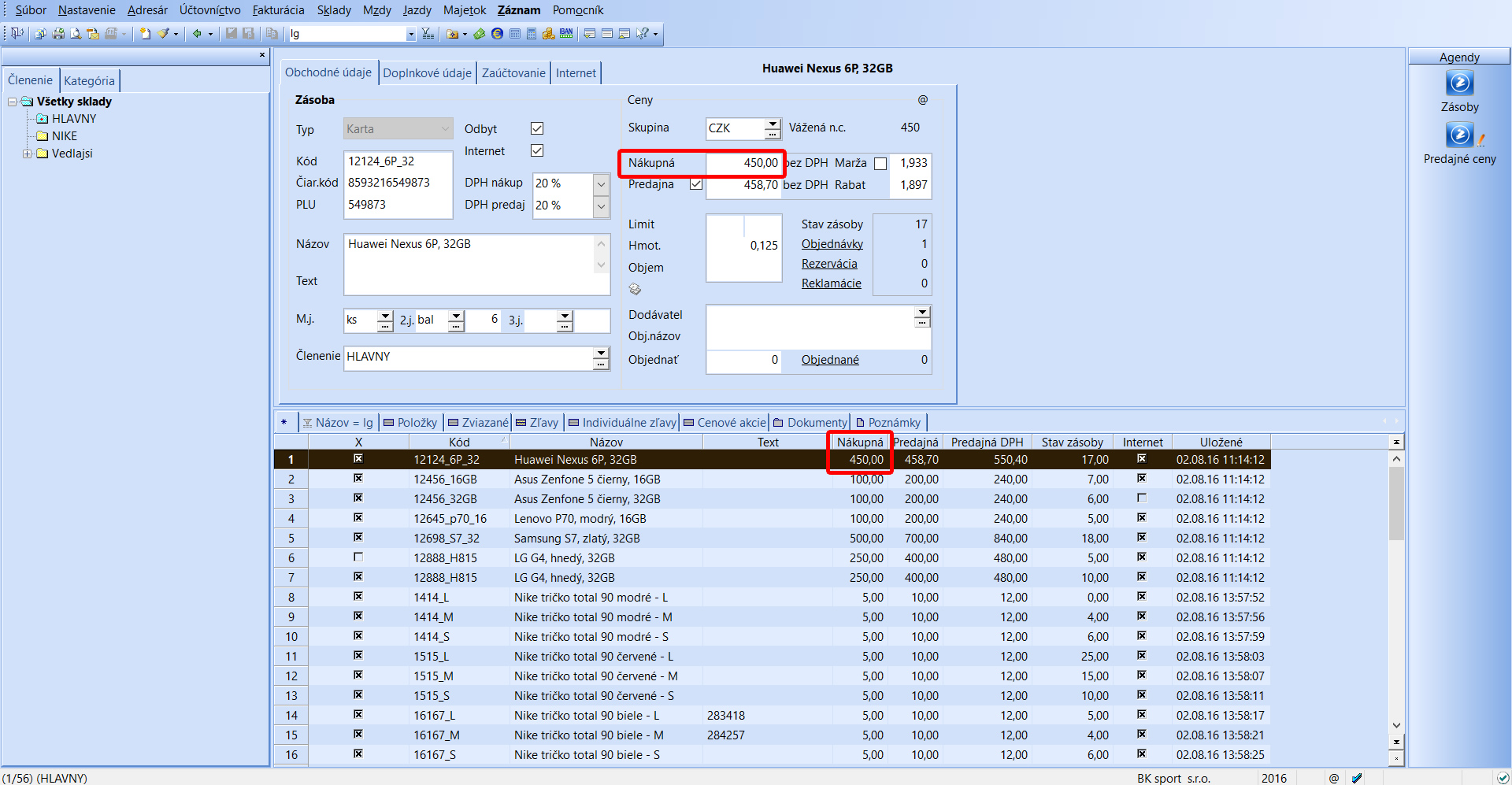Image resolution: width=1512 pixels, height=785 pixels.
Task: Switch to the Zaúčtovanie tab
Action: pyautogui.click(x=513, y=73)
